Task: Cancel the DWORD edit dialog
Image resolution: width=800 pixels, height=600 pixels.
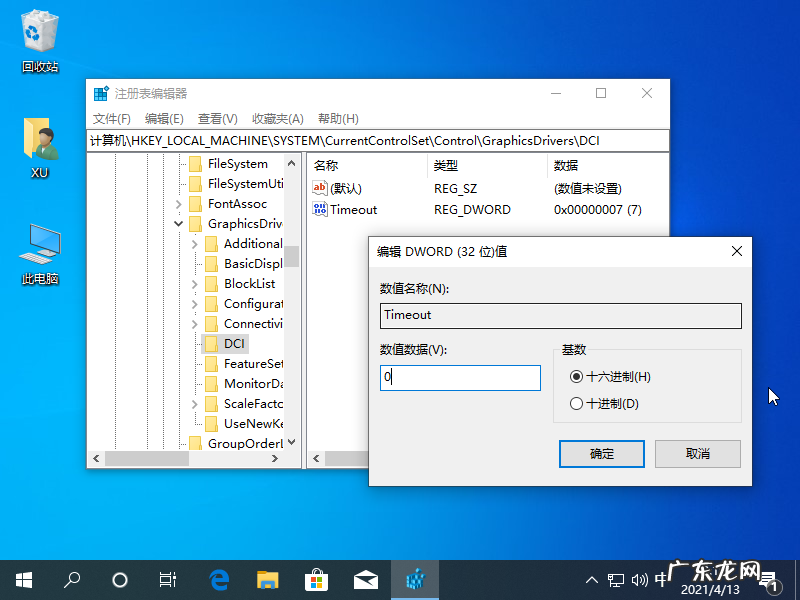Action: [x=698, y=453]
